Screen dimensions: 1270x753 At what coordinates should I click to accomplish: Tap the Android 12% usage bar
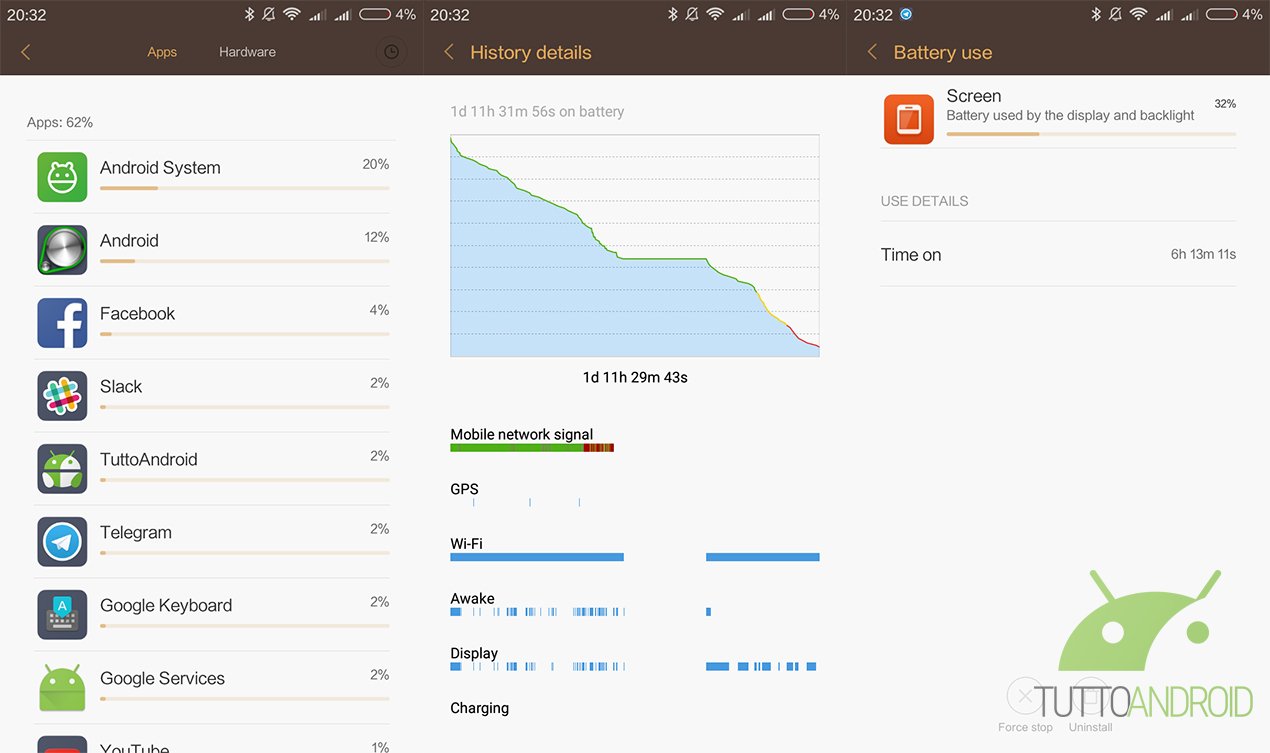244,261
